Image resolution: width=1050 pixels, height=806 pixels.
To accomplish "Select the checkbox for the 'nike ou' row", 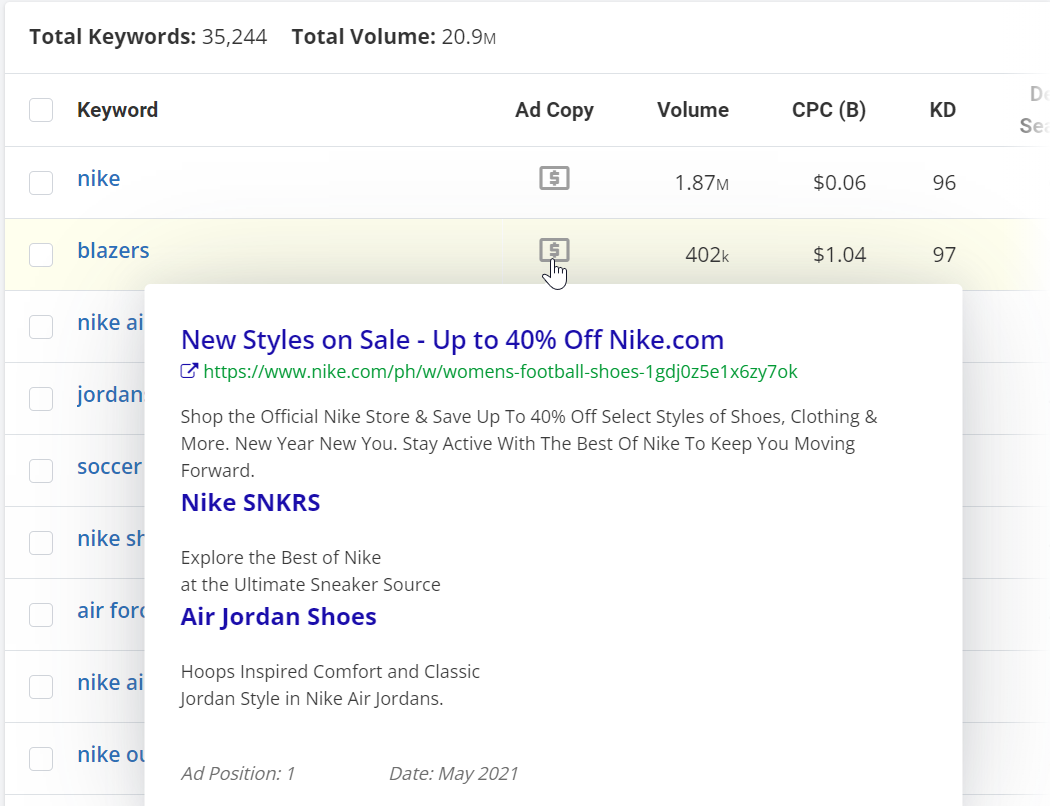I will pyautogui.click(x=41, y=758).
